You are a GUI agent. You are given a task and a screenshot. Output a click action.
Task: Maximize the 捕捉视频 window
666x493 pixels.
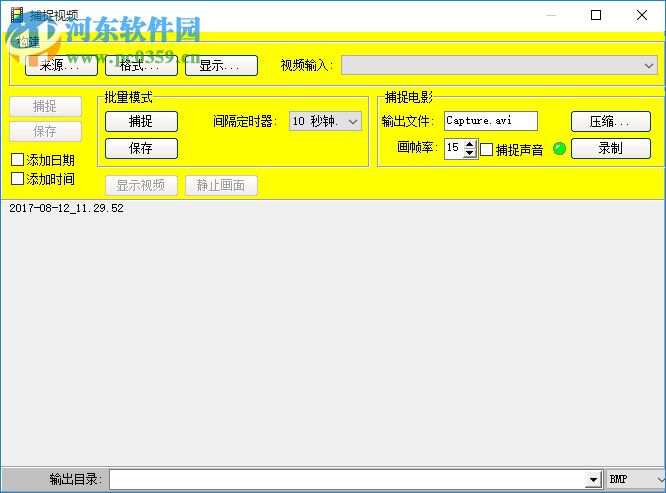596,15
